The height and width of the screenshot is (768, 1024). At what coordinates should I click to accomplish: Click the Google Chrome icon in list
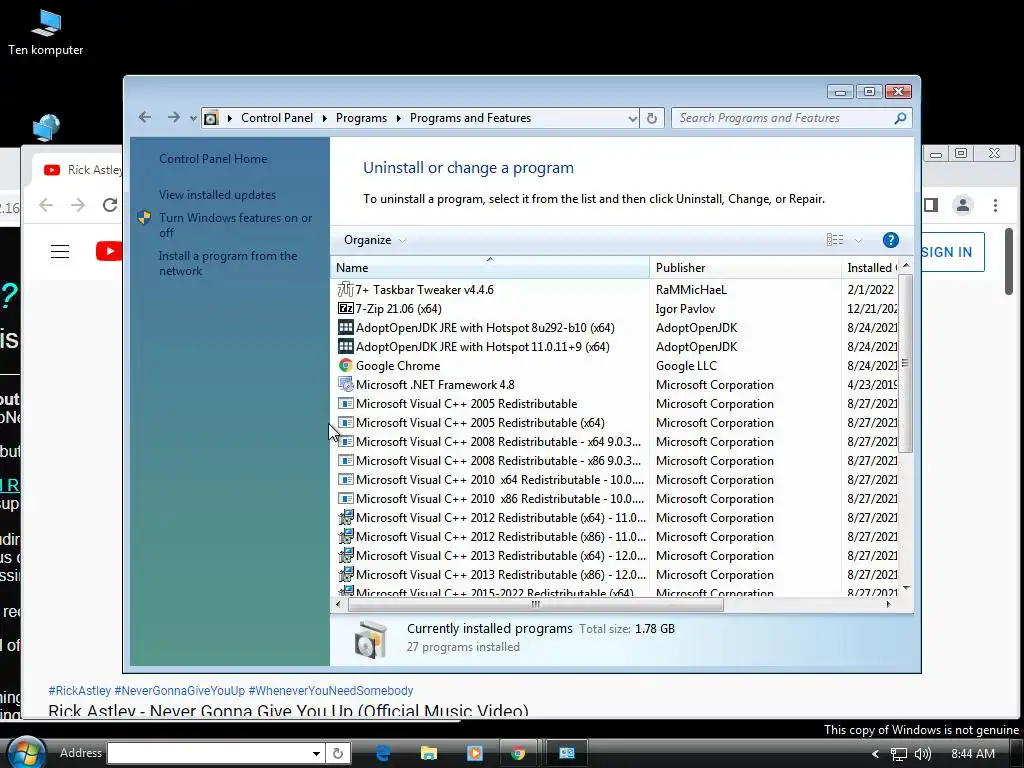click(345, 366)
